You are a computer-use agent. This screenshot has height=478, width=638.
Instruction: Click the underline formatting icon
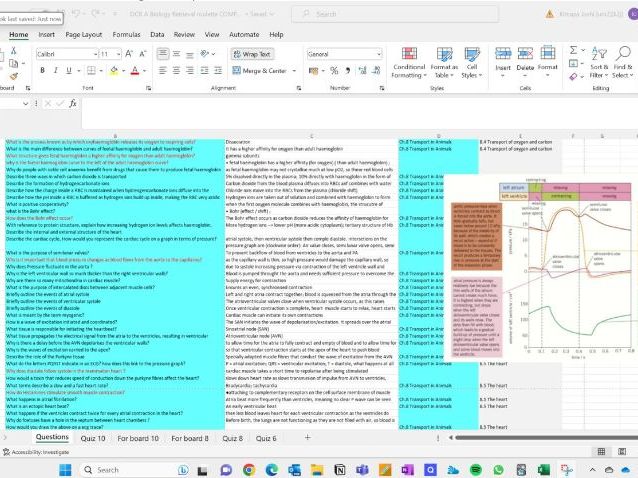pos(67,71)
